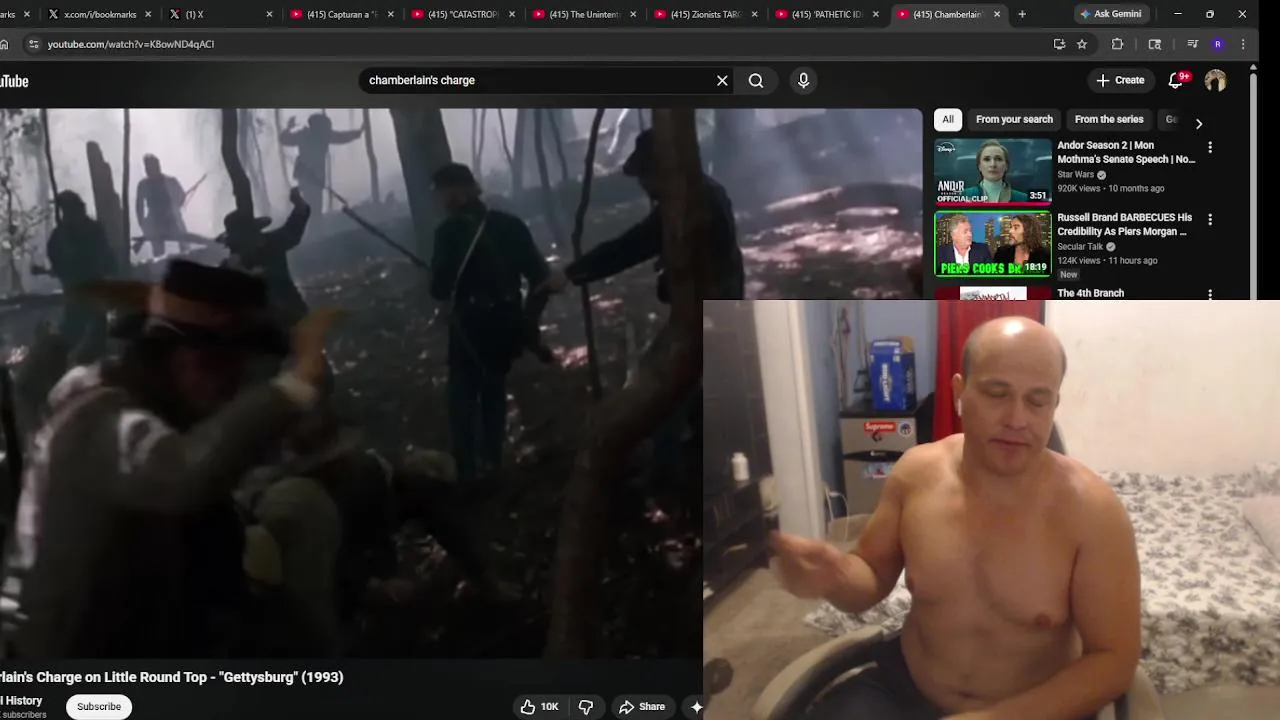Open 'Andor Season 2 | Mon Mothma's' video title
This screenshot has width=1280, height=720.
point(1126,152)
